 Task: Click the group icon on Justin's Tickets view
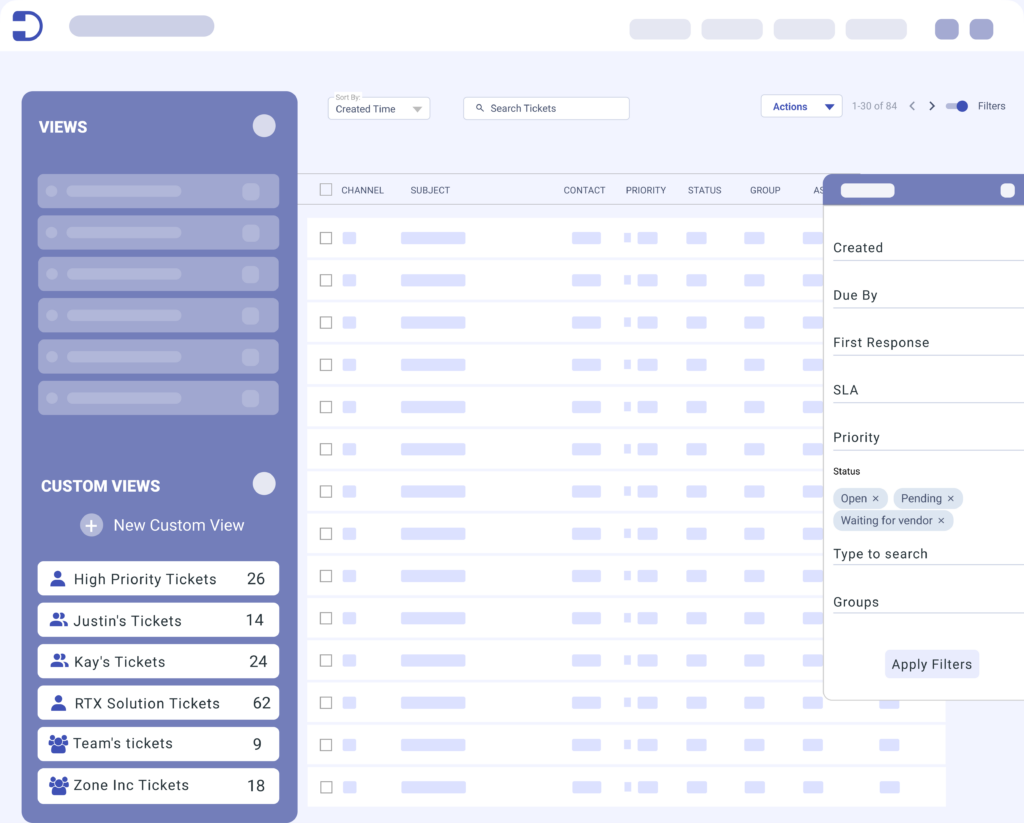[x=60, y=620]
